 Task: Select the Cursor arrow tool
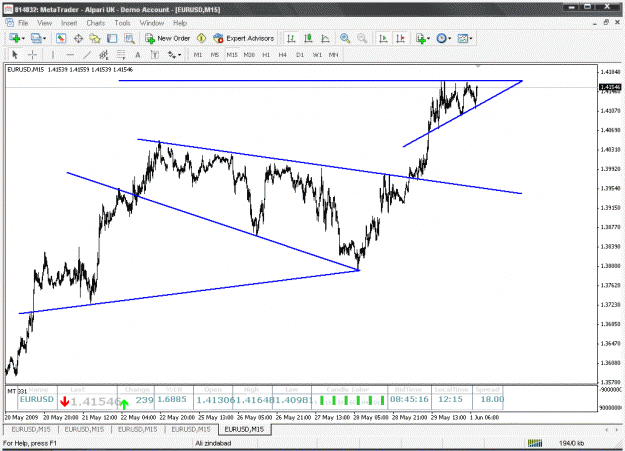[x=15, y=55]
